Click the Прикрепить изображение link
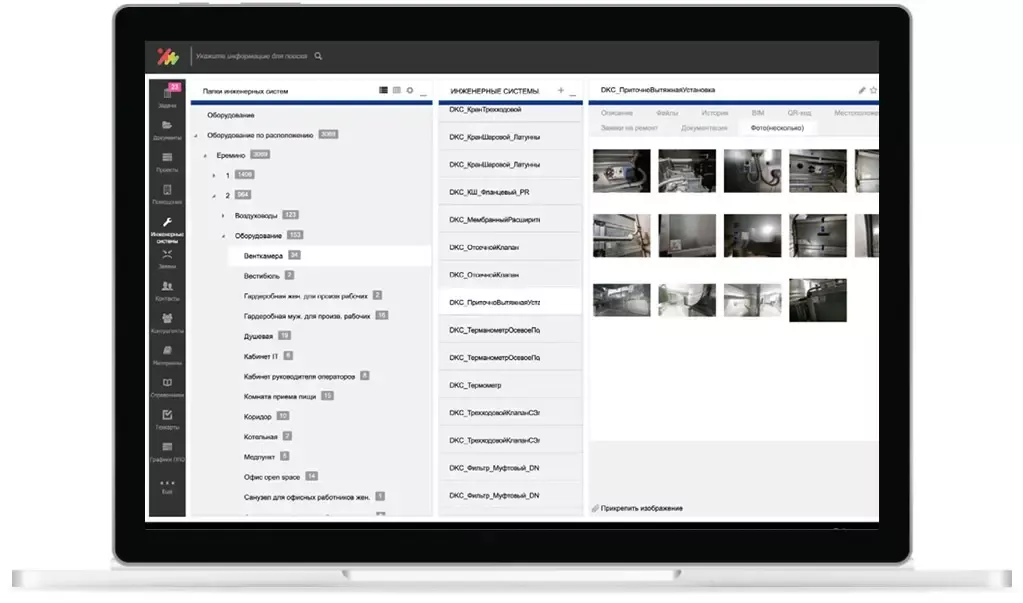 point(642,508)
